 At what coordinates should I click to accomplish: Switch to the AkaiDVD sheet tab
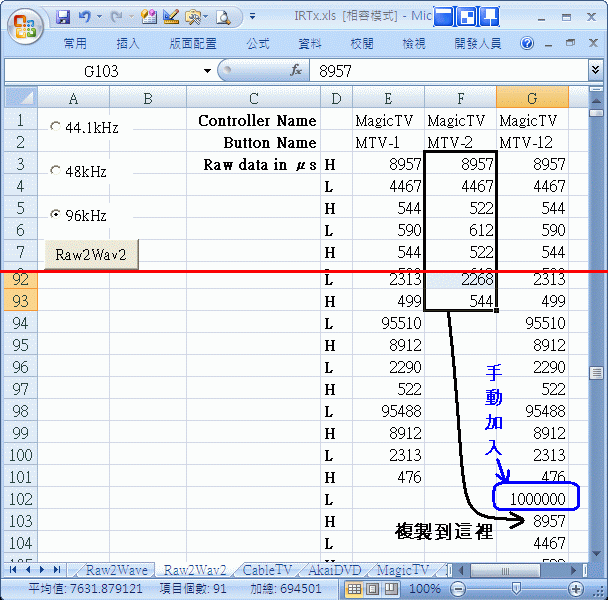coord(335,570)
